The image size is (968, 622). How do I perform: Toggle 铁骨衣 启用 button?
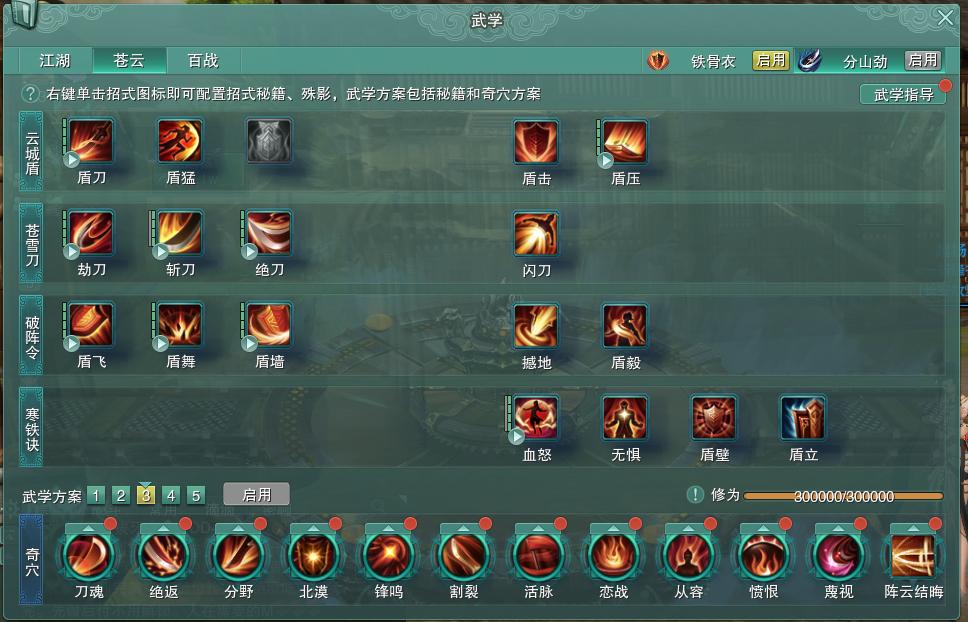pyautogui.click(x=770, y=60)
